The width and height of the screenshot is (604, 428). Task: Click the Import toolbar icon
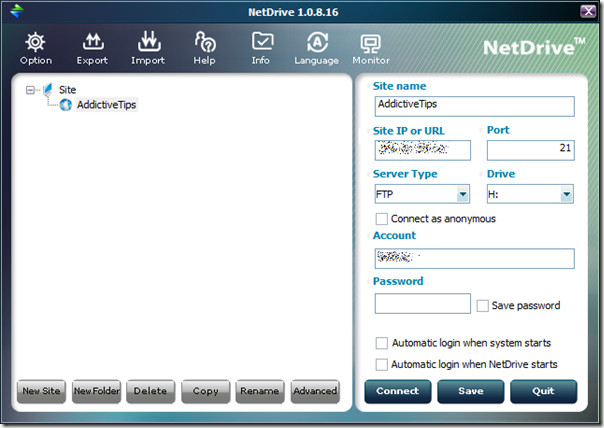tap(149, 41)
